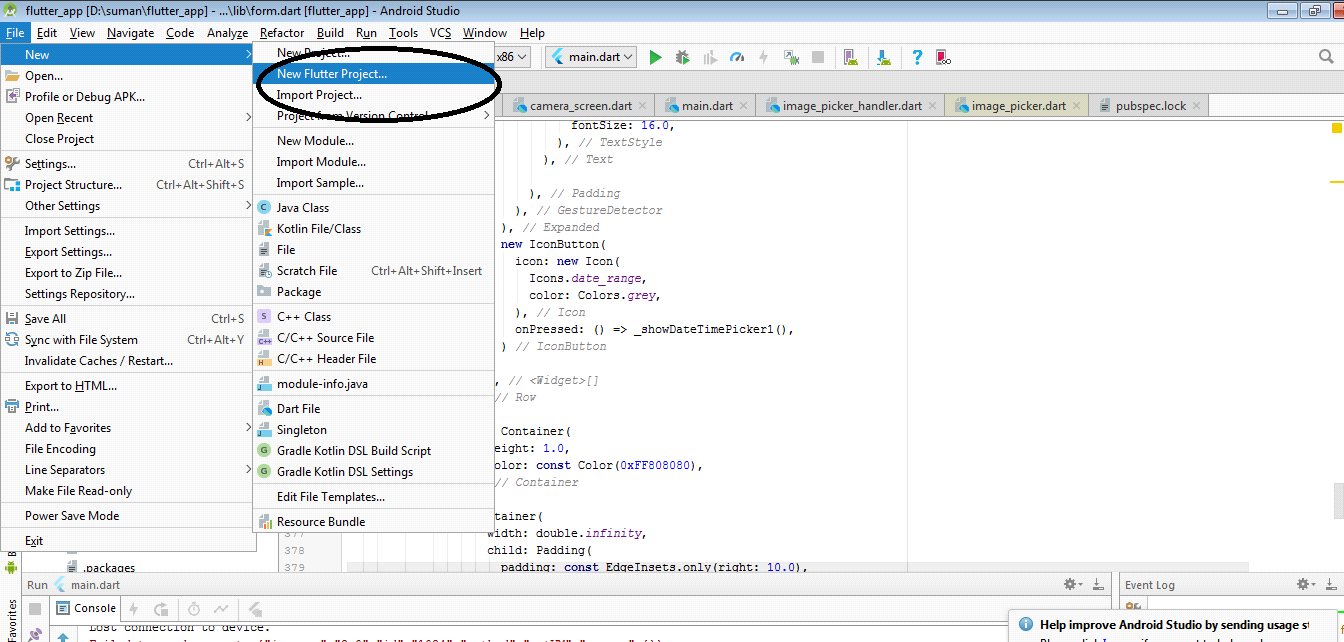Create a Gradle Kotlin DSL Build Script
Screen dimensions: 1344x642
point(373,450)
